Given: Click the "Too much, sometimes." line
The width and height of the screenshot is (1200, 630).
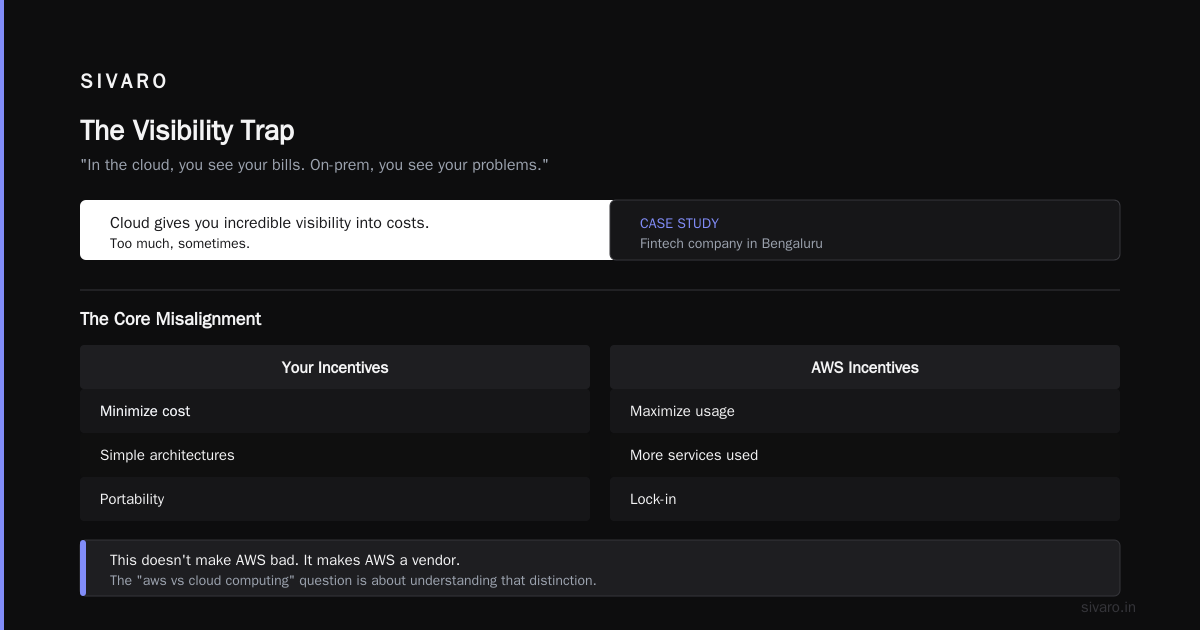Looking at the screenshot, I should pyautogui.click(x=180, y=243).
